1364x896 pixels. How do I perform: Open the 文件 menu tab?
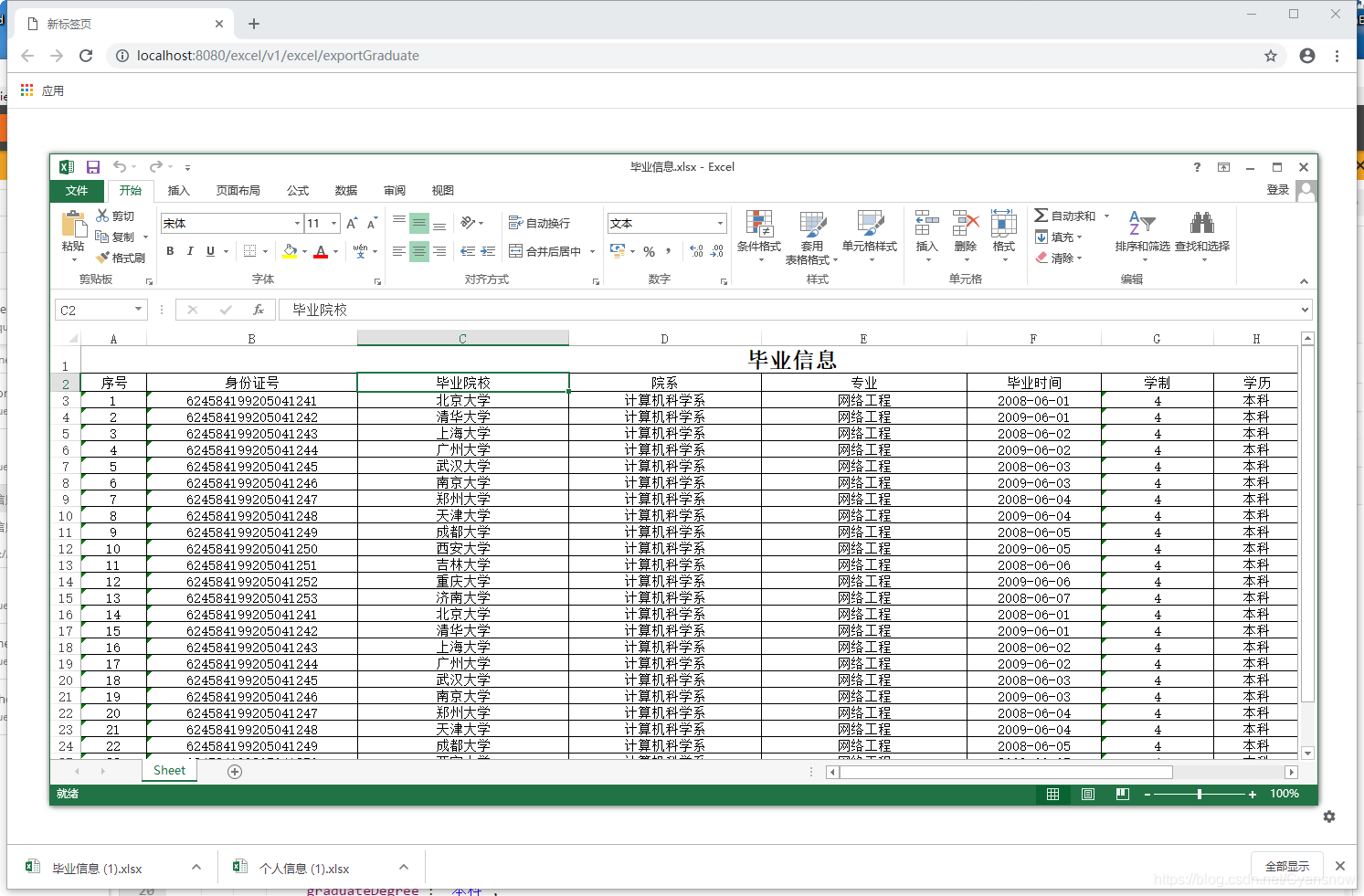coord(77,191)
